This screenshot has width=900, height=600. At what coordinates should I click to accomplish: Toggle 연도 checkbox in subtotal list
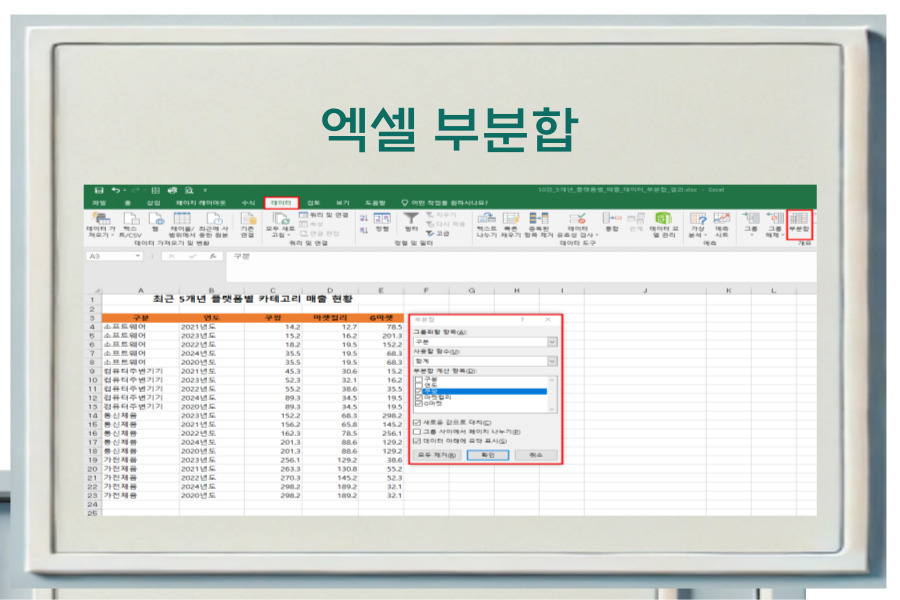point(418,385)
